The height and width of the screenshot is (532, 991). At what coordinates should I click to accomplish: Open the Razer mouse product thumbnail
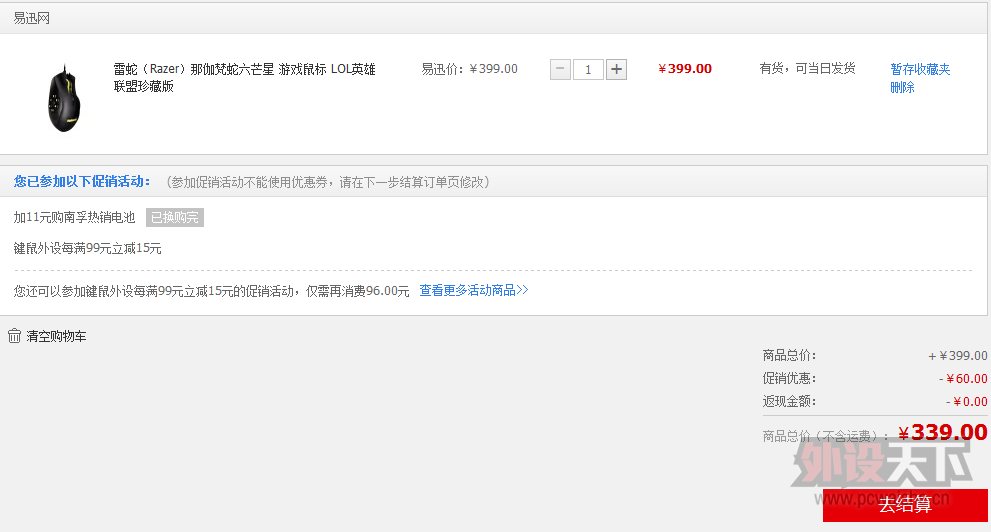point(64,98)
